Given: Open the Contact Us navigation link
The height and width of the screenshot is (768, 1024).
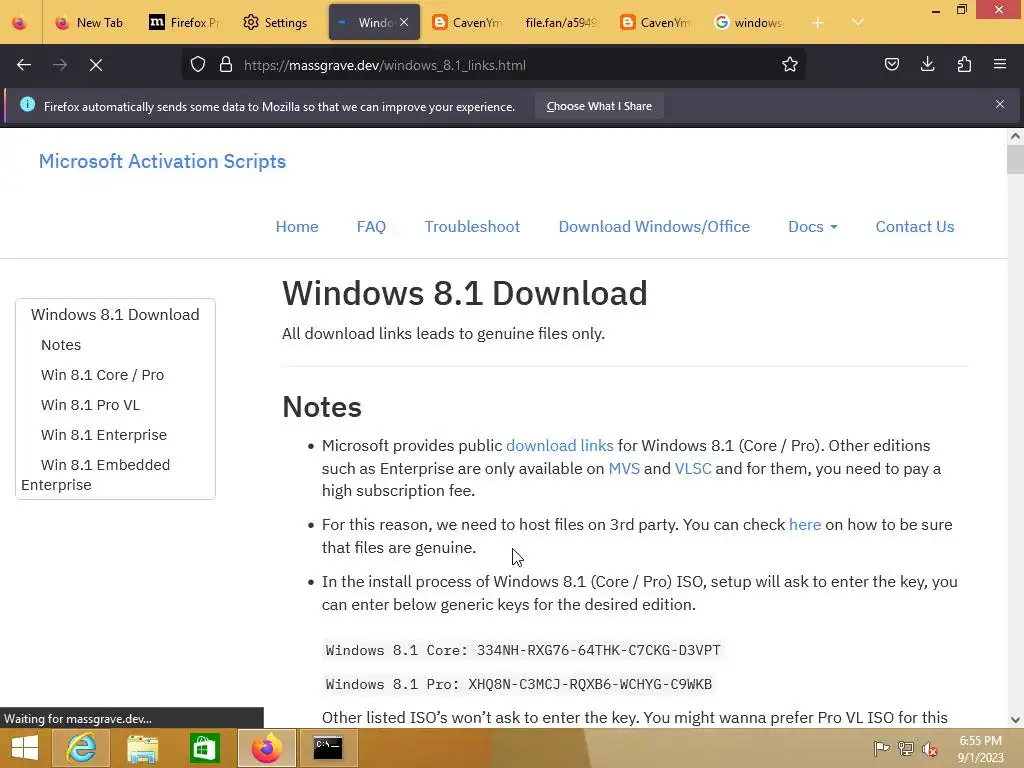Looking at the screenshot, I should (x=914, y=227).
